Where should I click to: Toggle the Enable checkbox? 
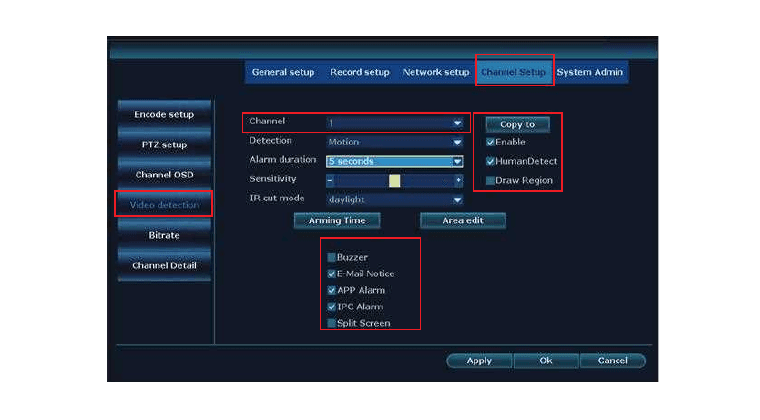tap(490, 142)
